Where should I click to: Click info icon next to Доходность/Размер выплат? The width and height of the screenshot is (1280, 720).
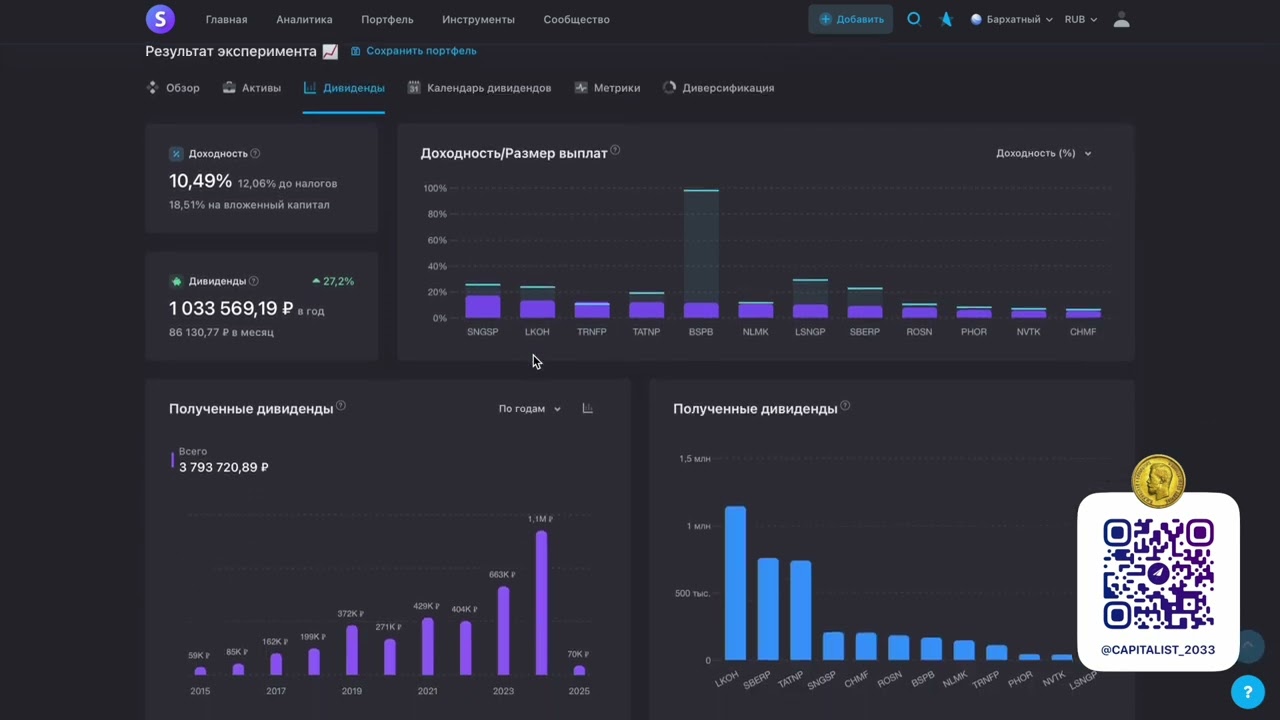coord(615,151)
